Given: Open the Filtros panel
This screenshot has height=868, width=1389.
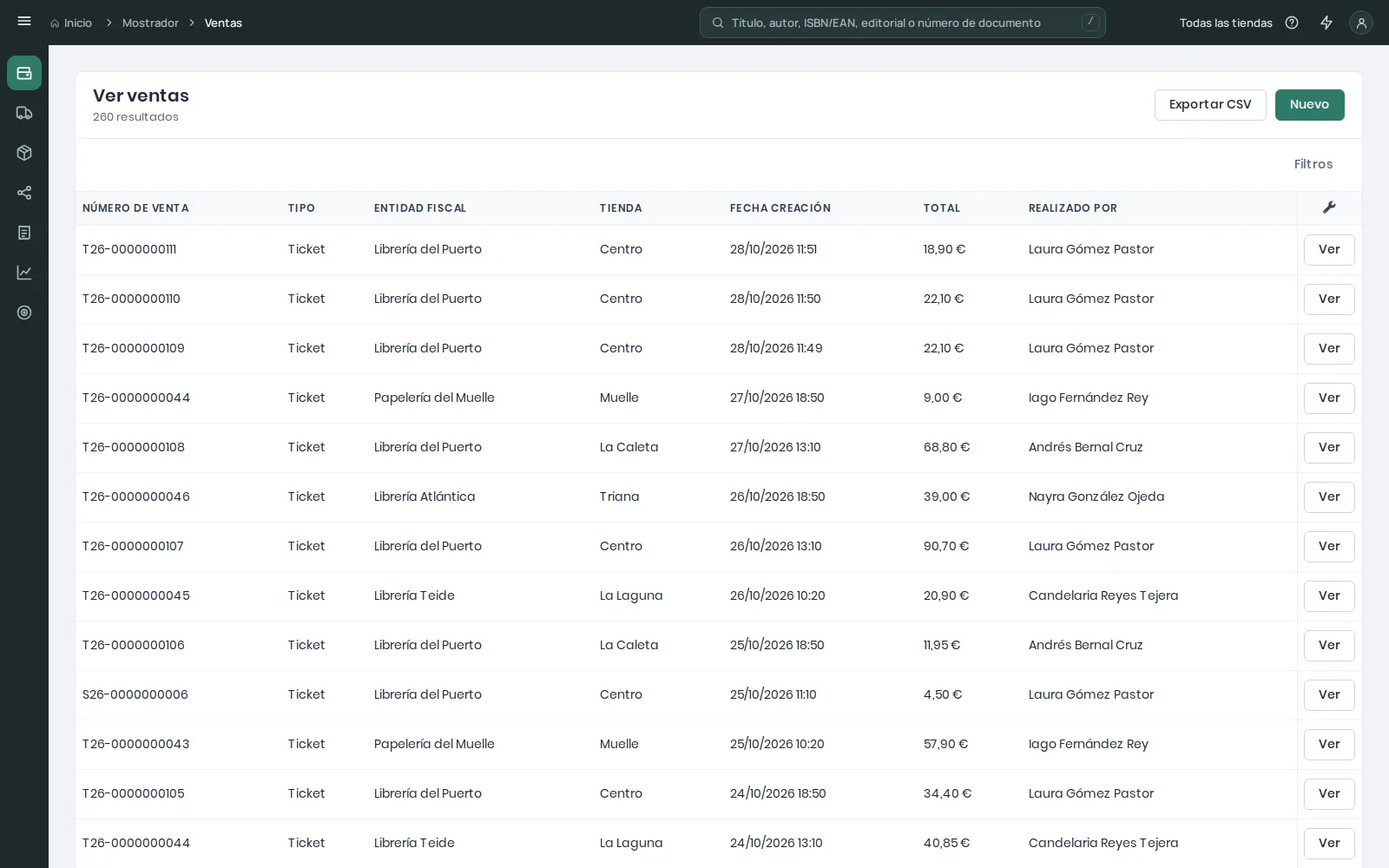Looking at the screenshot, I should 1313,164.
